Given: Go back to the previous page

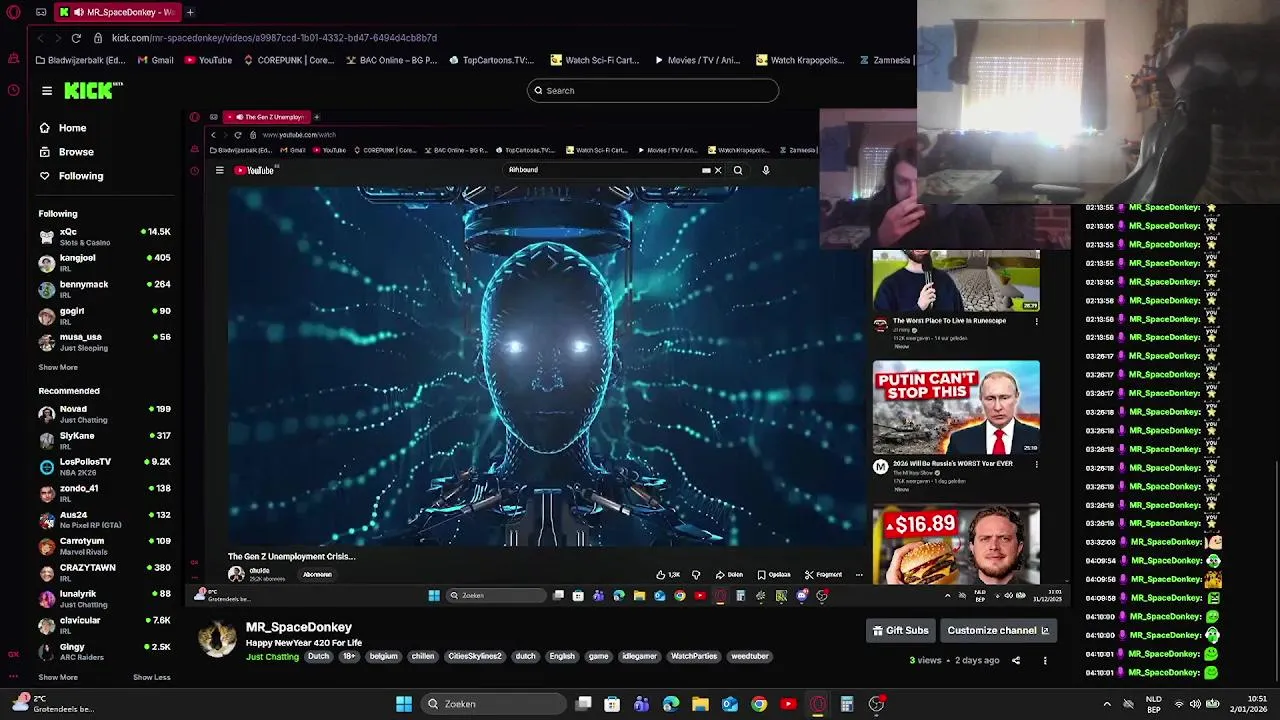Looking at the screenshot, I should click(x=40, y=38).
